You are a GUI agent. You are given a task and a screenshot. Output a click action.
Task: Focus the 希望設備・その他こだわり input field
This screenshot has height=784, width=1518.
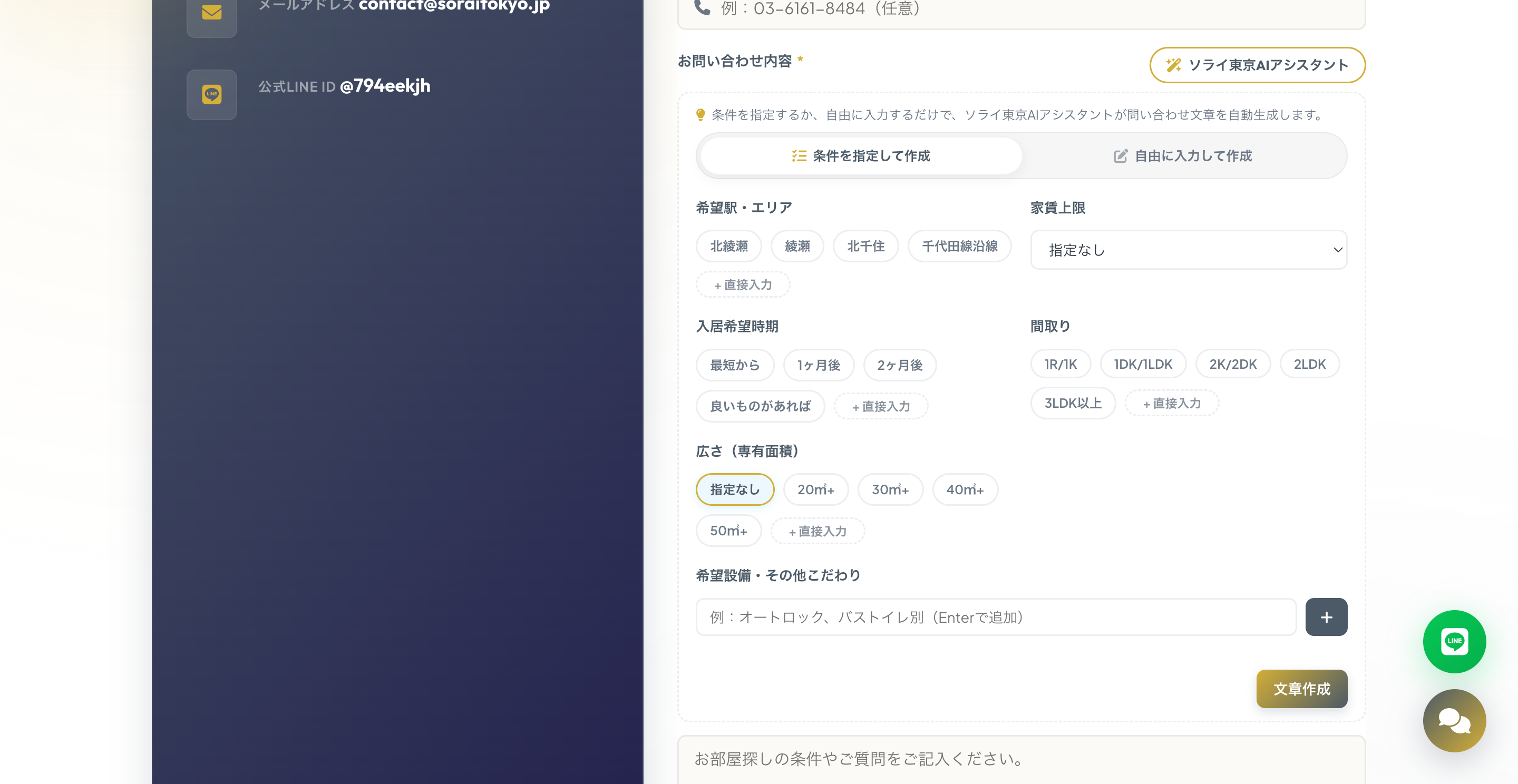995,617
